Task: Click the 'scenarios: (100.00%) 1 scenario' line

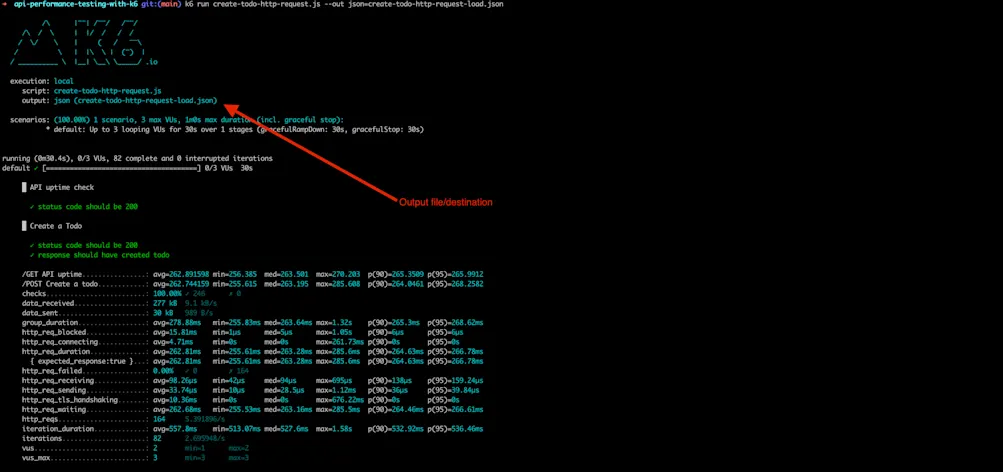Action: click(177, 120)
